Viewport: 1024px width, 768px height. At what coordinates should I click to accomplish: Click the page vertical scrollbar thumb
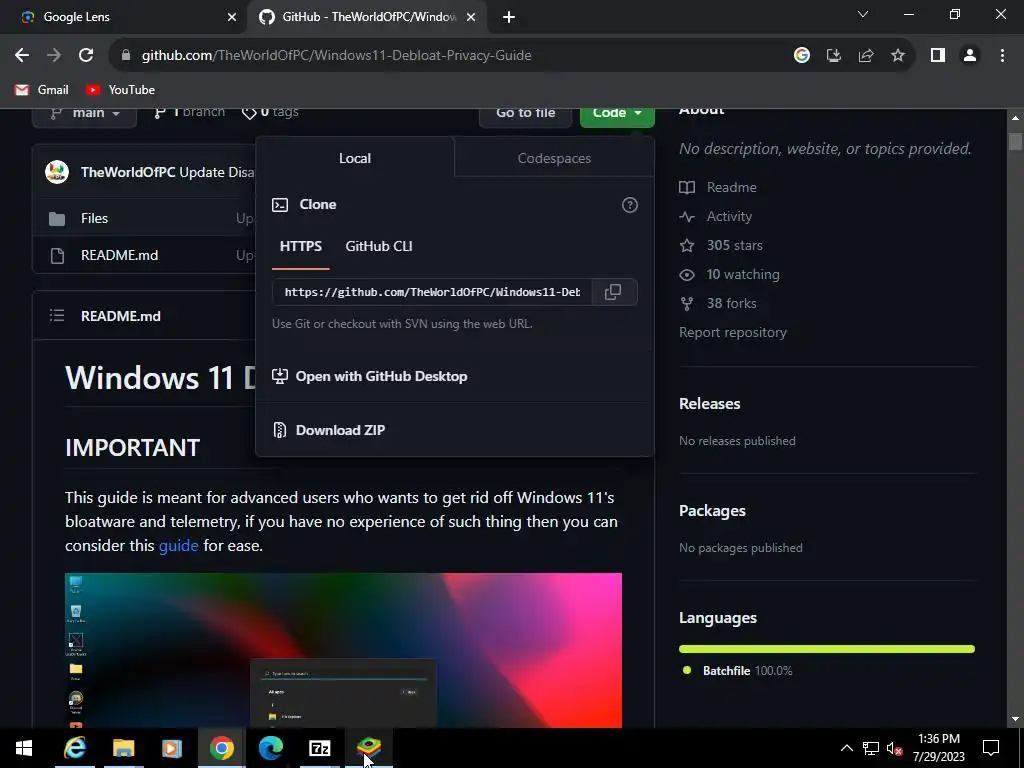1015,142
